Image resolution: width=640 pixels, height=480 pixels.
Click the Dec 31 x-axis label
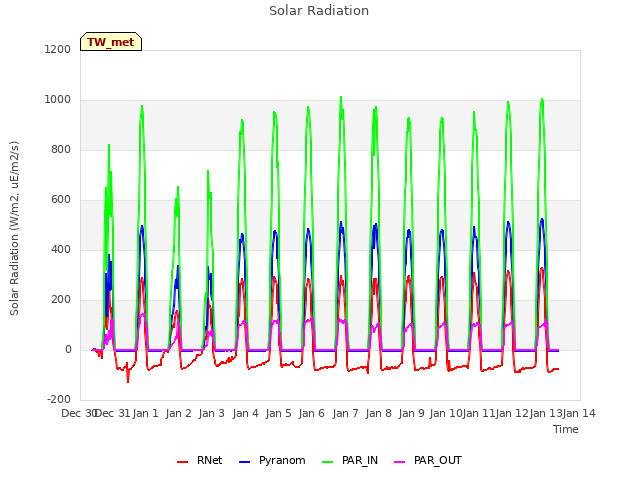(x=113, y=413)
